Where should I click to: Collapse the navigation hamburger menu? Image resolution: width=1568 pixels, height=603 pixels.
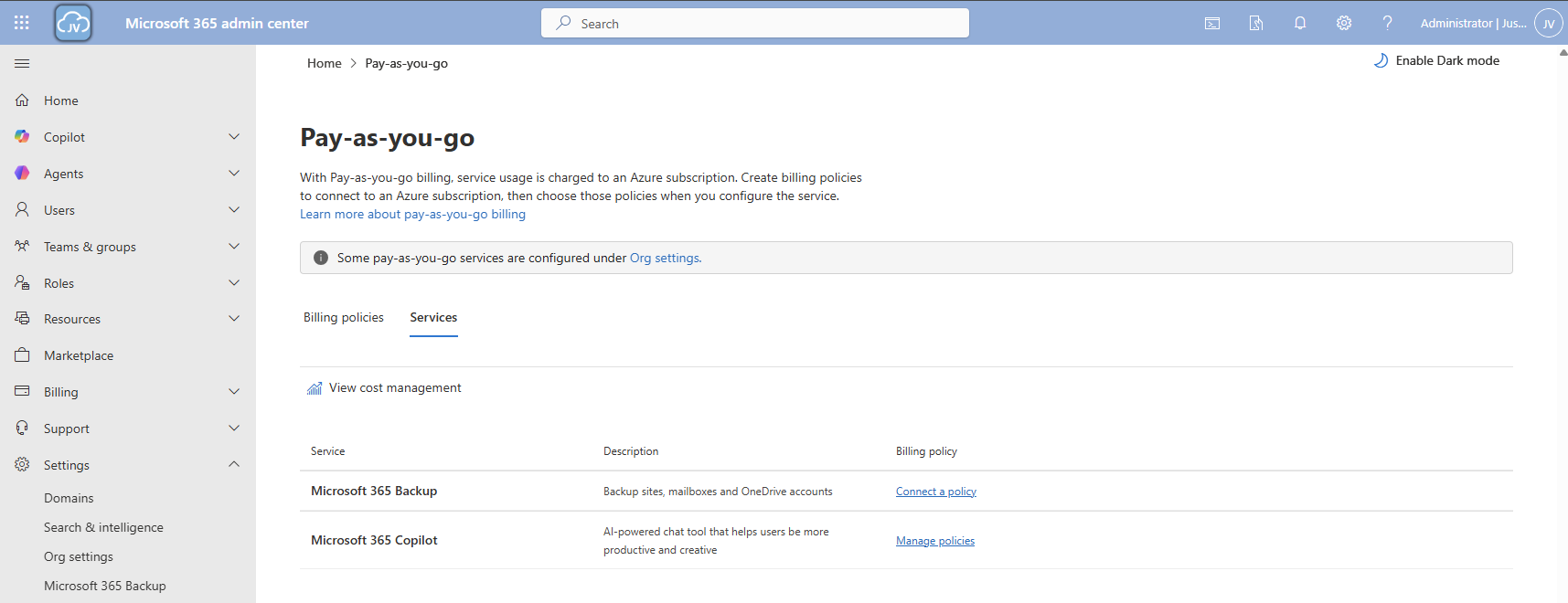(22, 64)
